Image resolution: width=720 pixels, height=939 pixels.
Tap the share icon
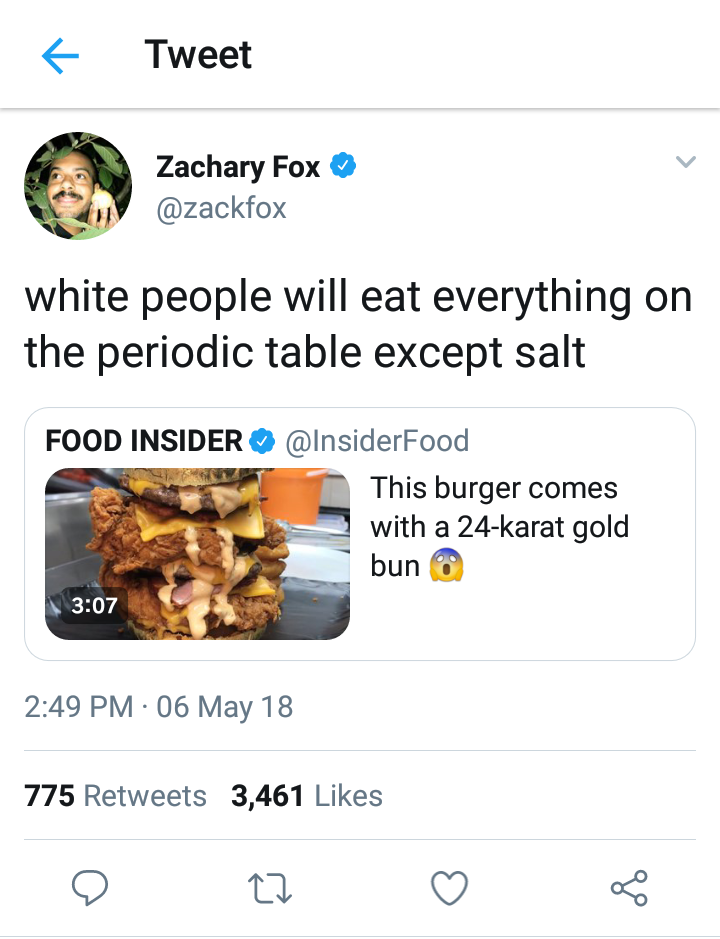coord(629,887)
